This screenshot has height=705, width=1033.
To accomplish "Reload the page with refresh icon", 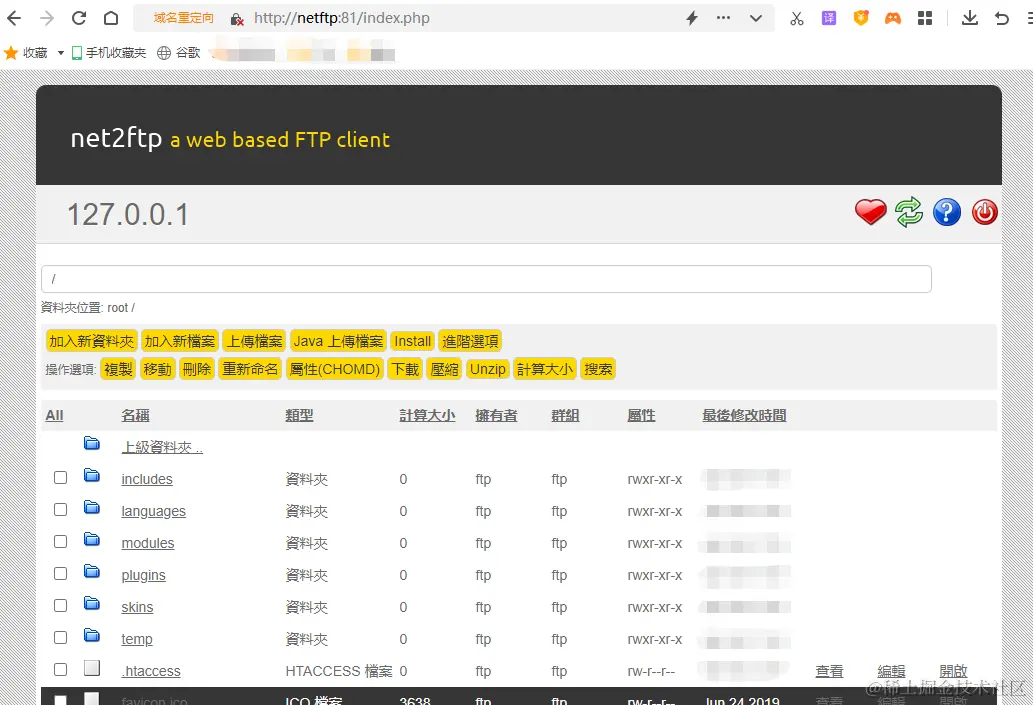I will click(79, 18).
